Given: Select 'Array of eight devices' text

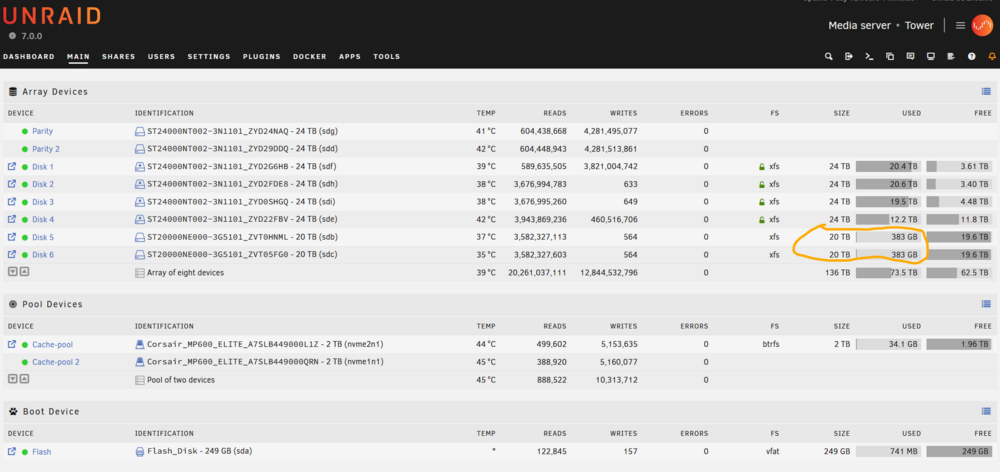Looking at the screenshot, I should tap(186, 273).
